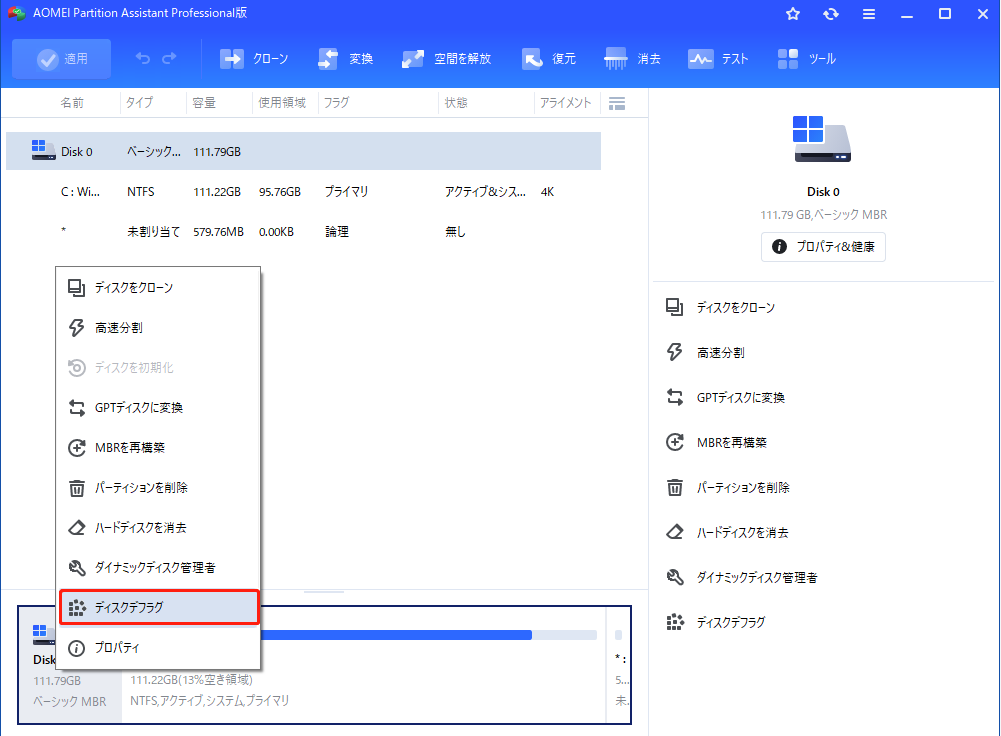Click the unallocated block in the disk map
This screenshot has height=736, width=1001.
tap(619, 665)
